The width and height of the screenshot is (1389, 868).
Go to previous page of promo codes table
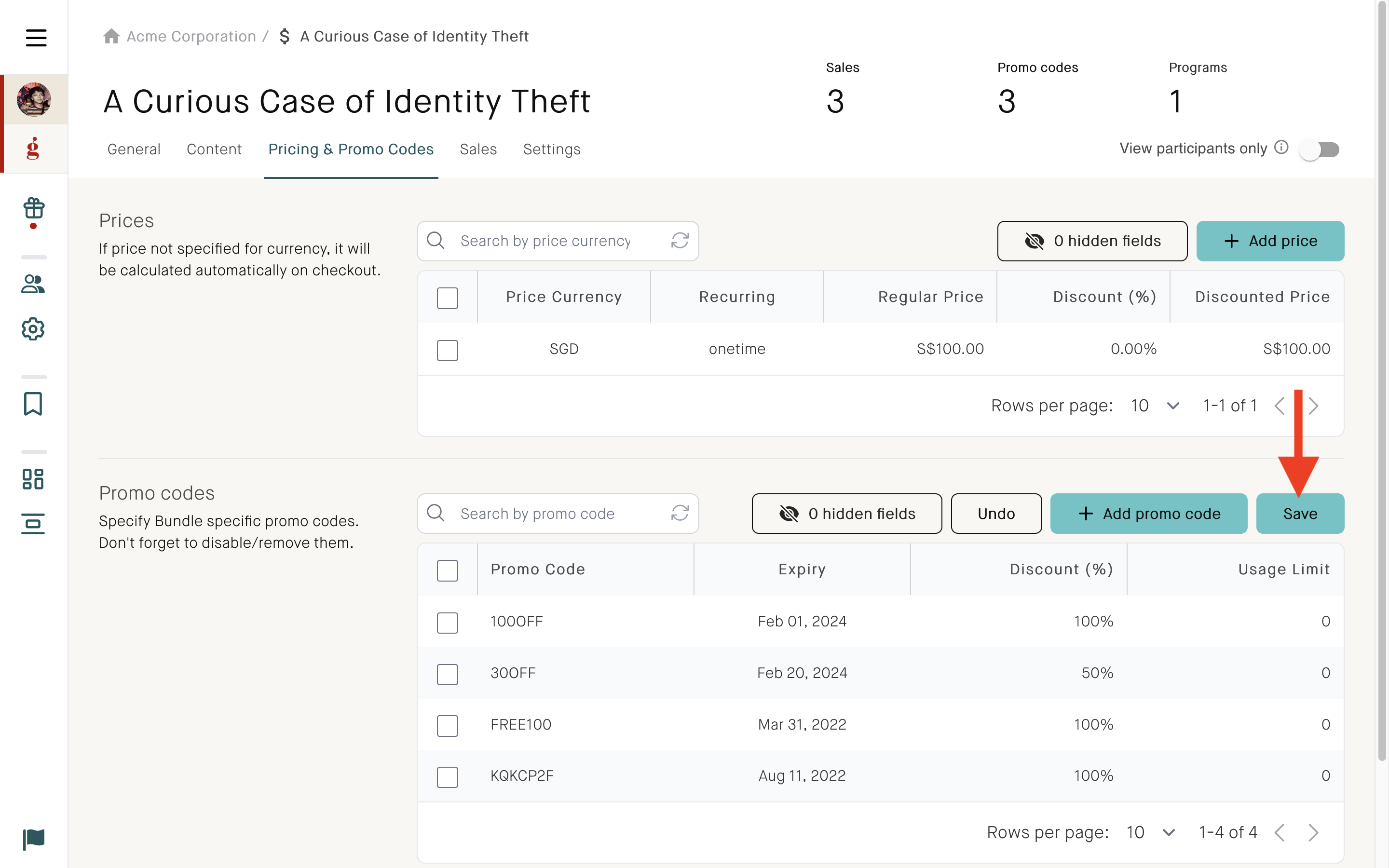(1280, 832)
